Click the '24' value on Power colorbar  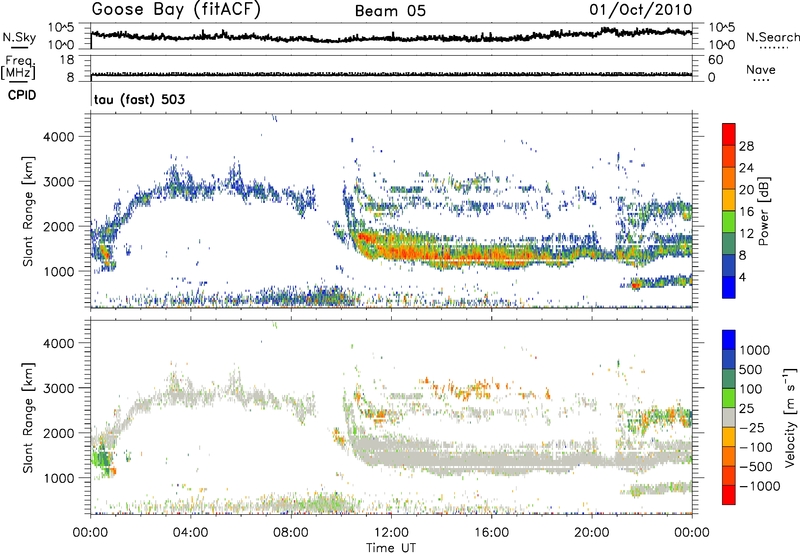[x=746, y=168]
